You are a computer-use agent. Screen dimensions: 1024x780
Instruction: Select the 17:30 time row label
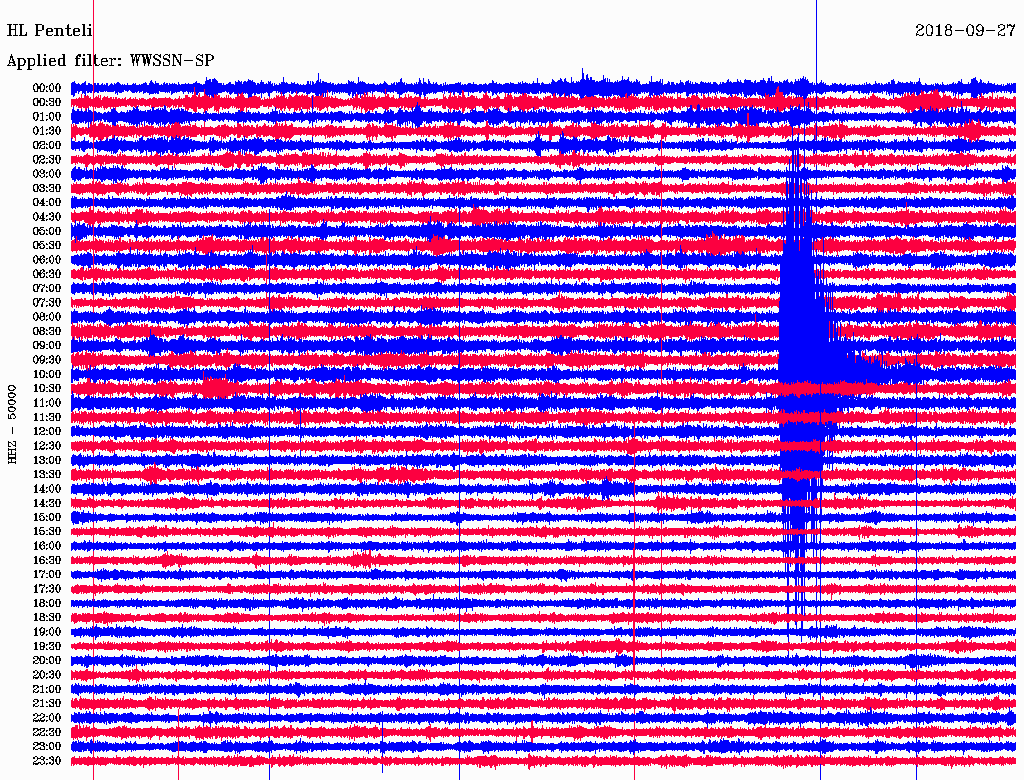(x=46, y=589)
